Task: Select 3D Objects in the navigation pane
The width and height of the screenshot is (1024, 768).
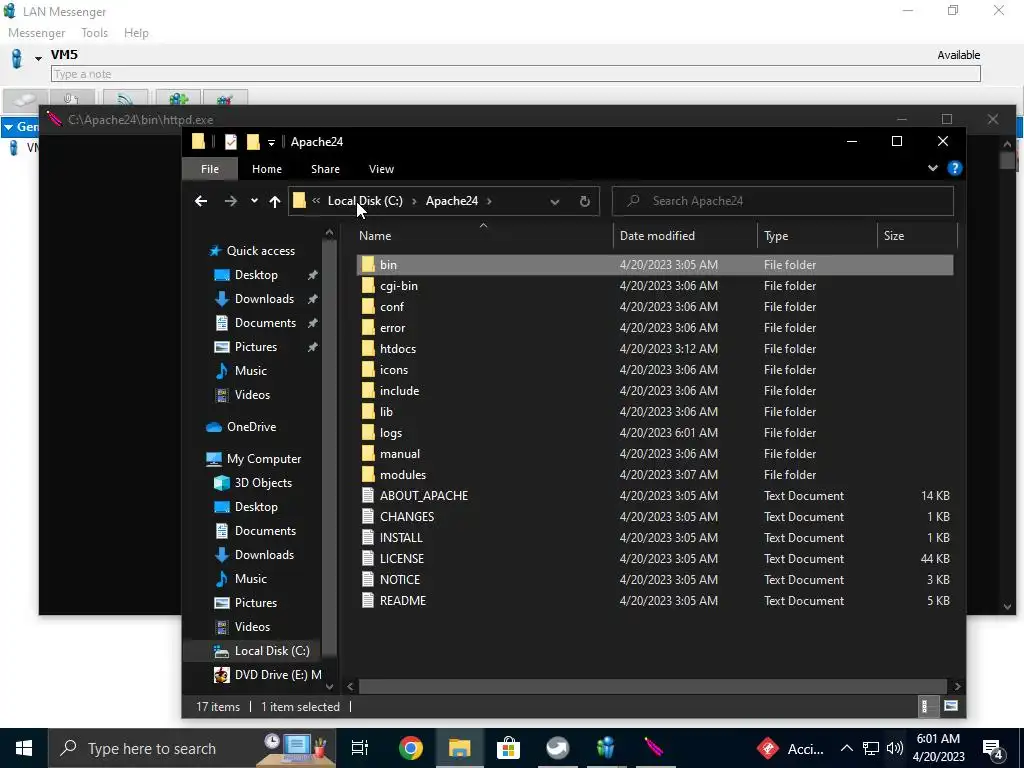Action: click(x=263, y=483)
